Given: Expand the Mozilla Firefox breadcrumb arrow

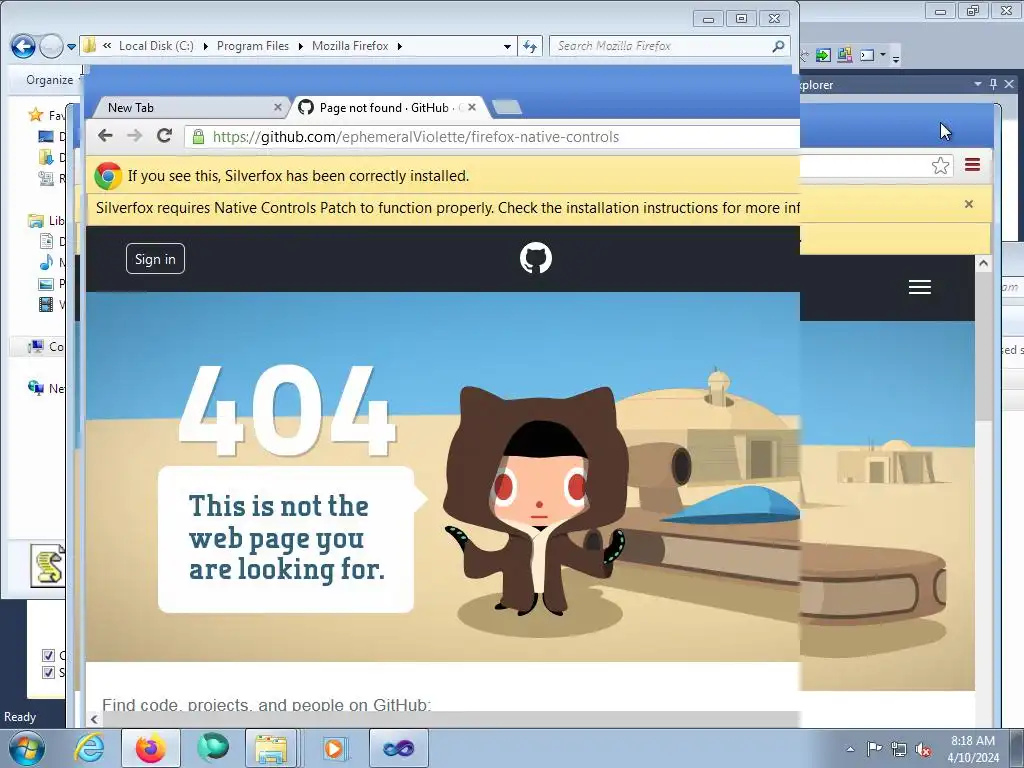Looking at the screenshot, I should [400, 46].
